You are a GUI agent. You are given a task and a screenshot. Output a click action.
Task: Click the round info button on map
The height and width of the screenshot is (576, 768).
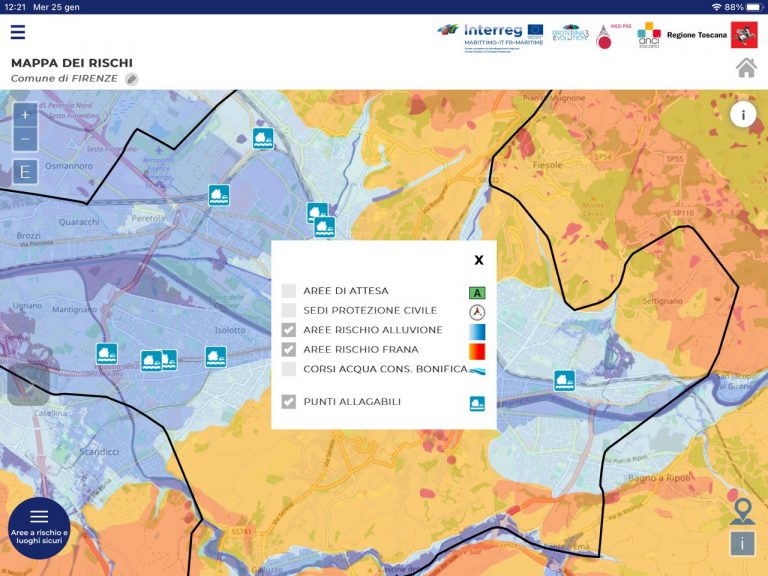pos(743,114)
